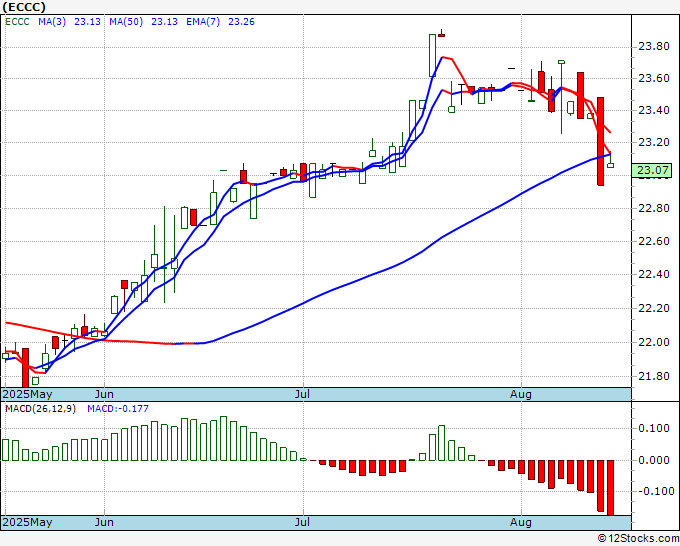
Task: Click the 22.80 price axis label
Action: (654, 209)
